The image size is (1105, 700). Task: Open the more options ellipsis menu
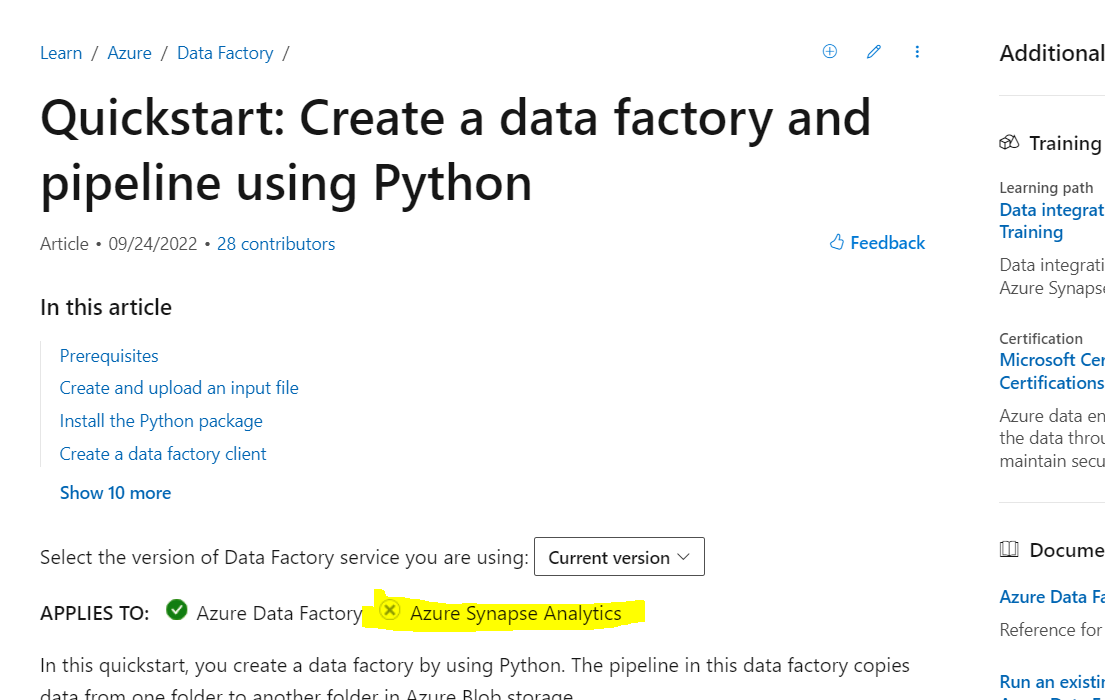[x=917, y=51]
